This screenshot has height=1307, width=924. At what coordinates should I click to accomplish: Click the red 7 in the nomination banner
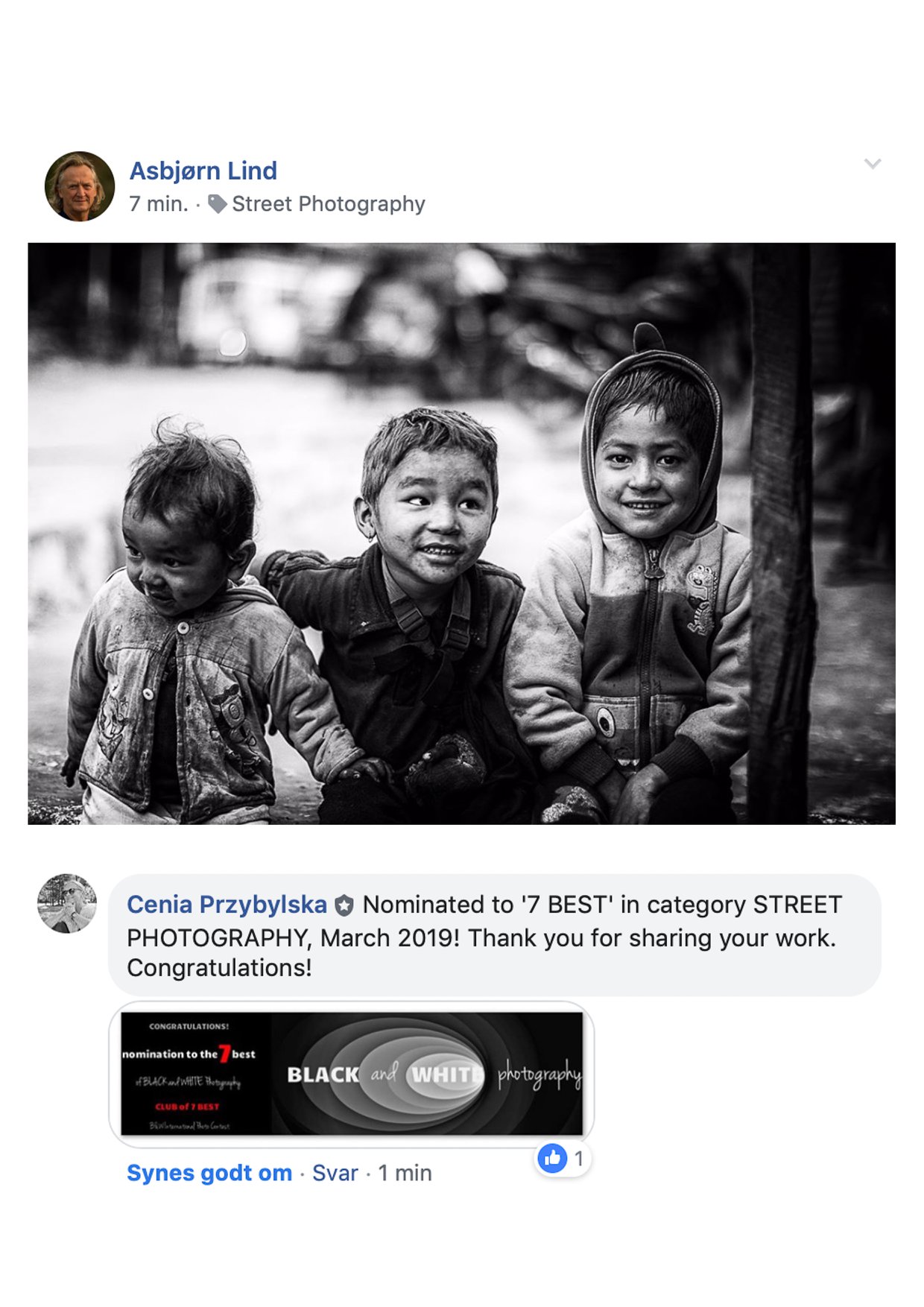[224, 1054]
